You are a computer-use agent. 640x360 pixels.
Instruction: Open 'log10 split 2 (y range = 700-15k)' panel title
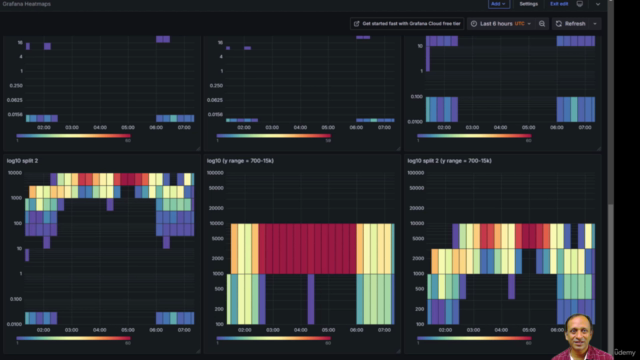click(x=449, y=161)
